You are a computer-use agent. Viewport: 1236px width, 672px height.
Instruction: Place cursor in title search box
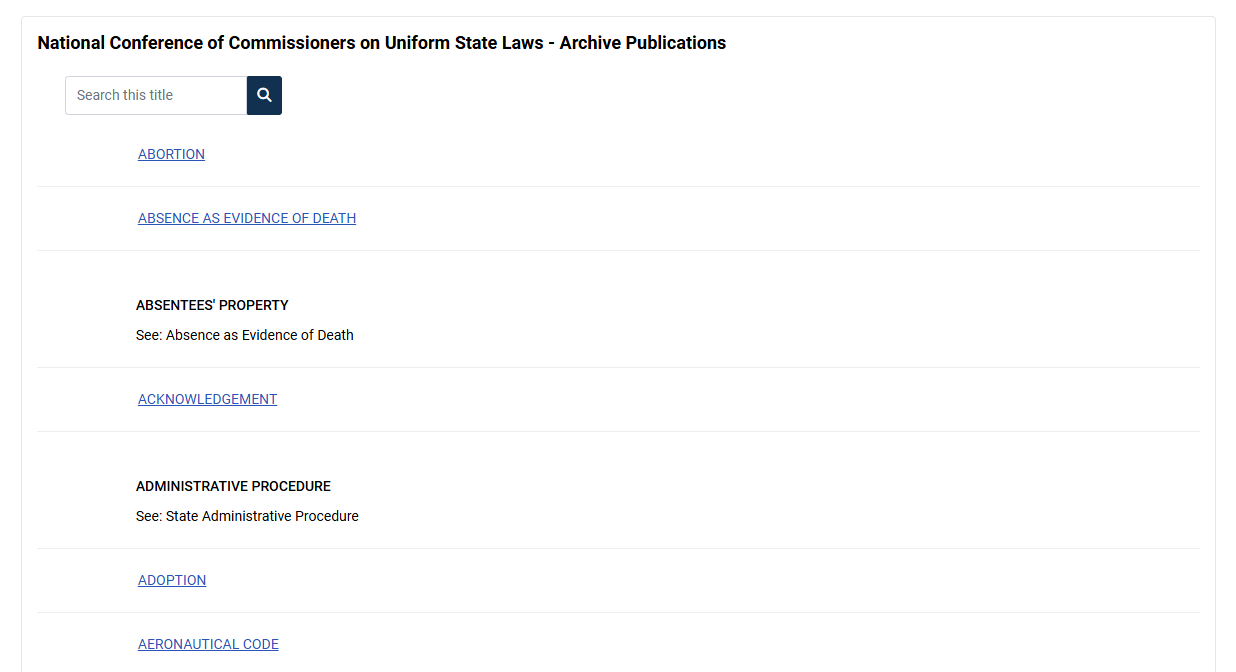[x=156, y=95]
